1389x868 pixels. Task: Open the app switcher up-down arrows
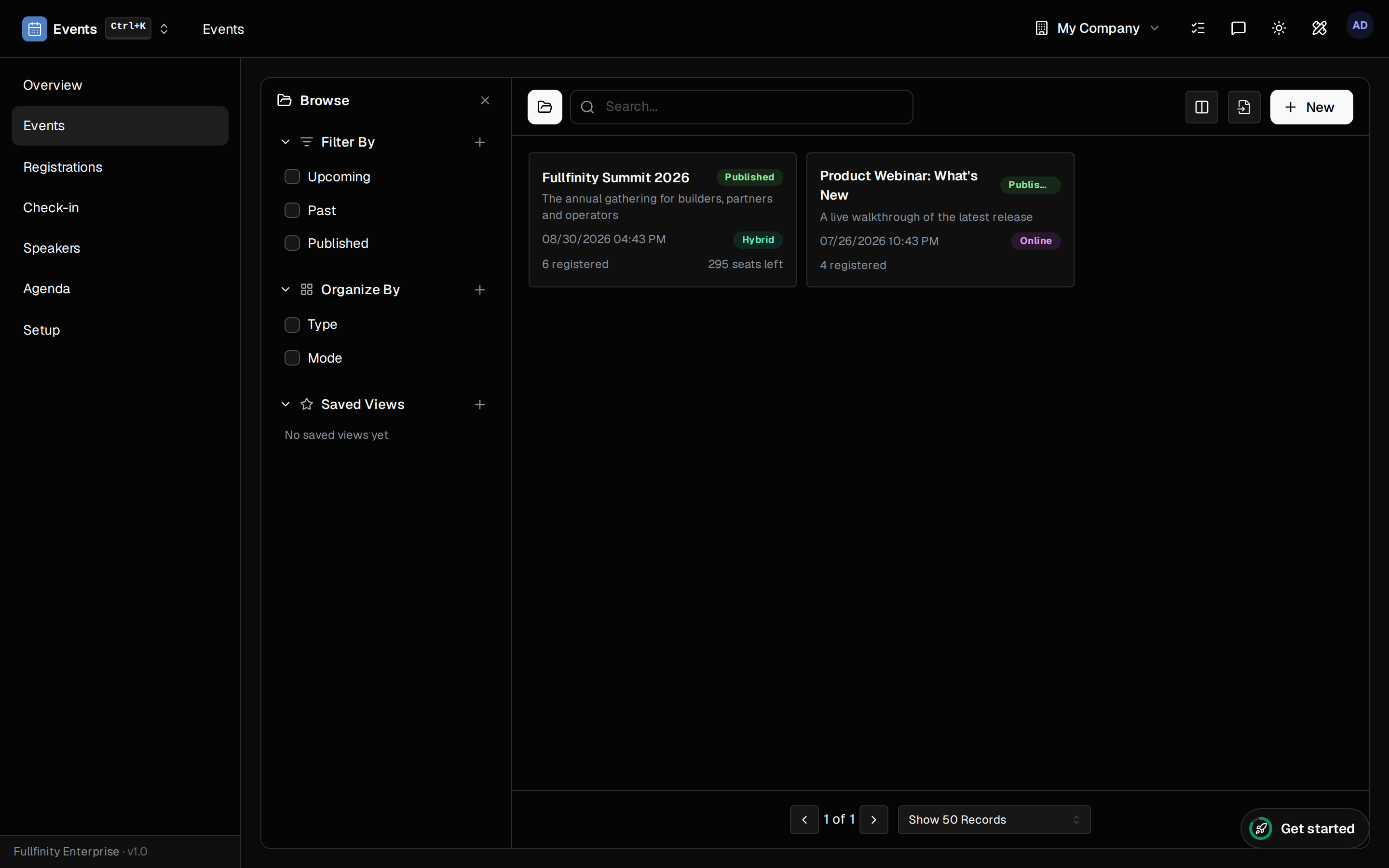coord(163,29)
